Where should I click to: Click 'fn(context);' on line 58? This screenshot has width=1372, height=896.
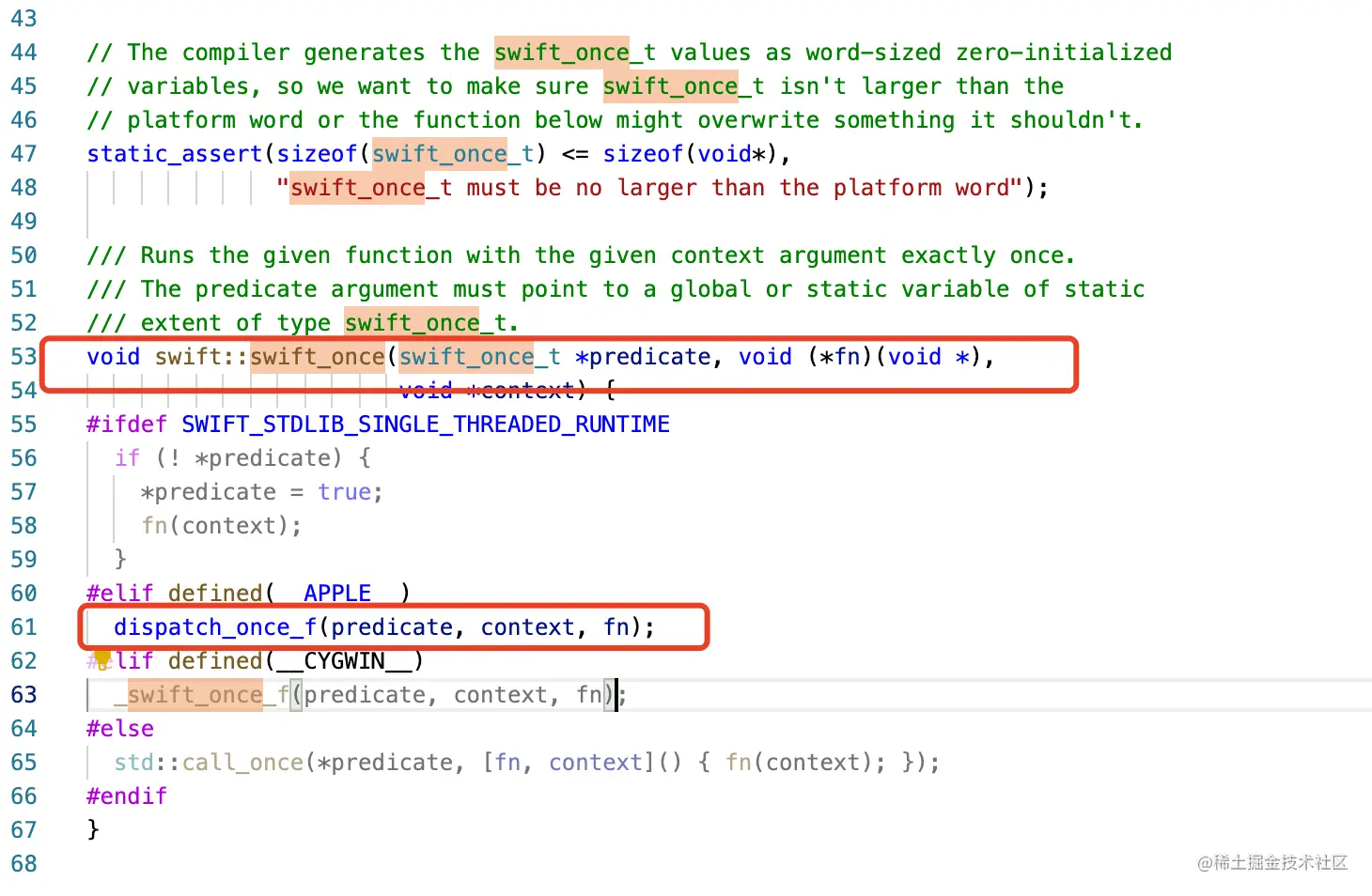(x=222, y=526)
